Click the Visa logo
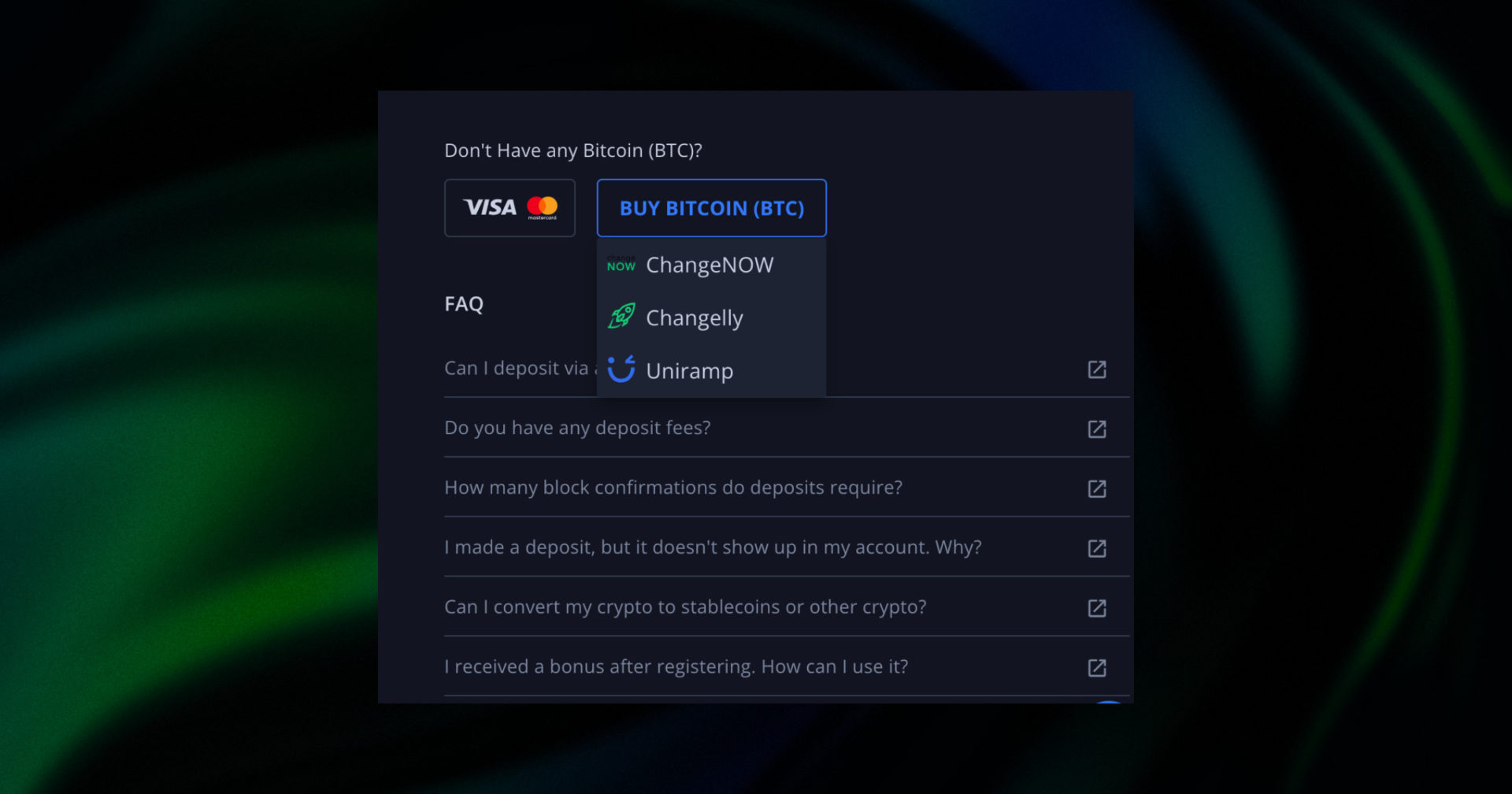Screen dimensions: 1512x794 pos(488,207)
